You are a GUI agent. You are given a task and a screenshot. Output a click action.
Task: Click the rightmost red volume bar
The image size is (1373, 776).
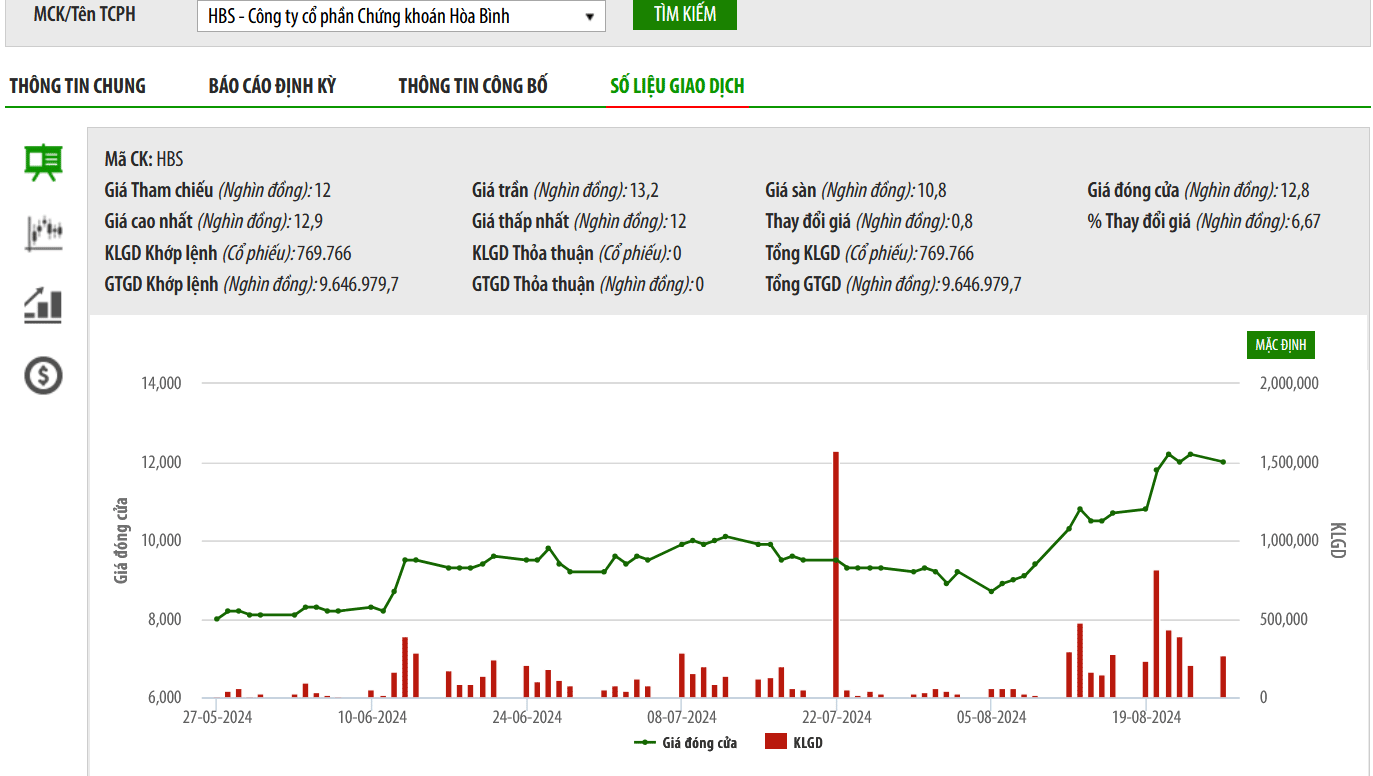tap(1223, 676)
